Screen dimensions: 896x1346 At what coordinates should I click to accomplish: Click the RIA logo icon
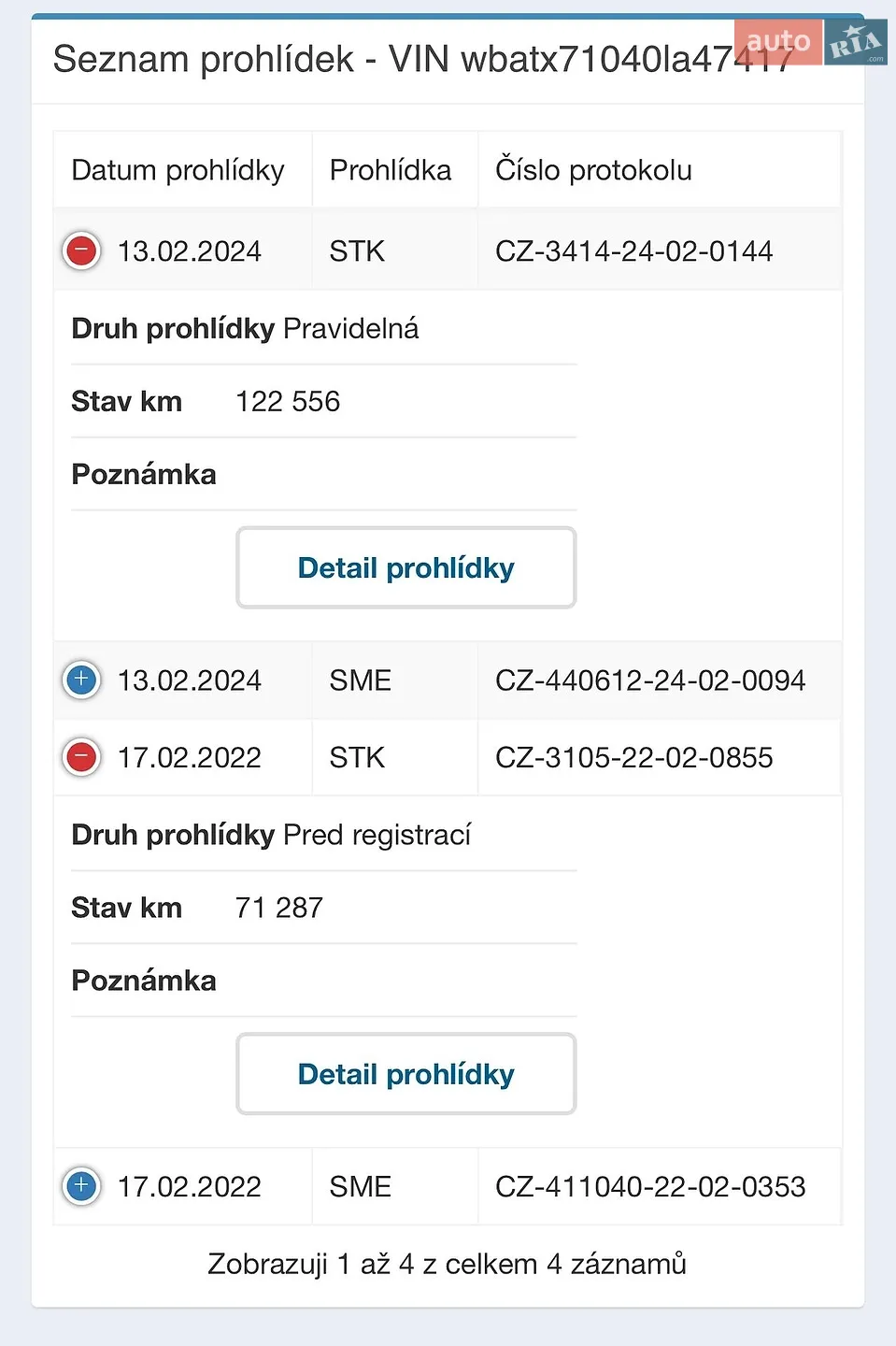856,42
